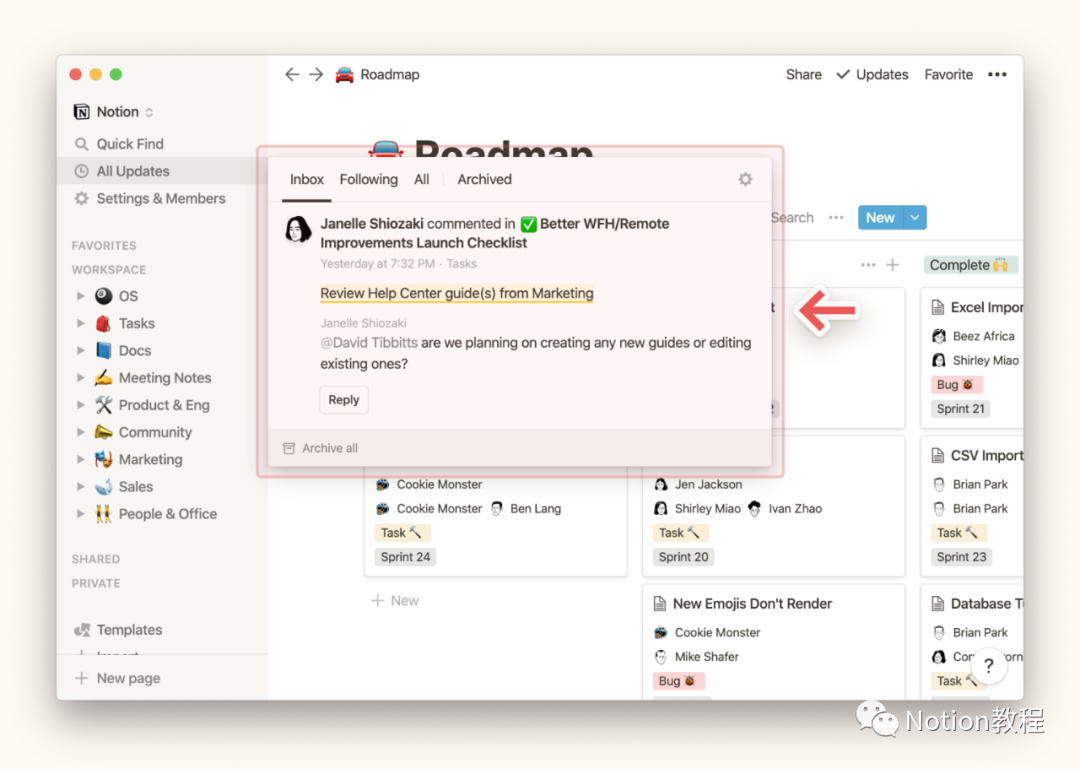Viewport: 1080px width, 769px height.
Task: Click the Quick Find search icon
Action: click(x=82, y=144)
